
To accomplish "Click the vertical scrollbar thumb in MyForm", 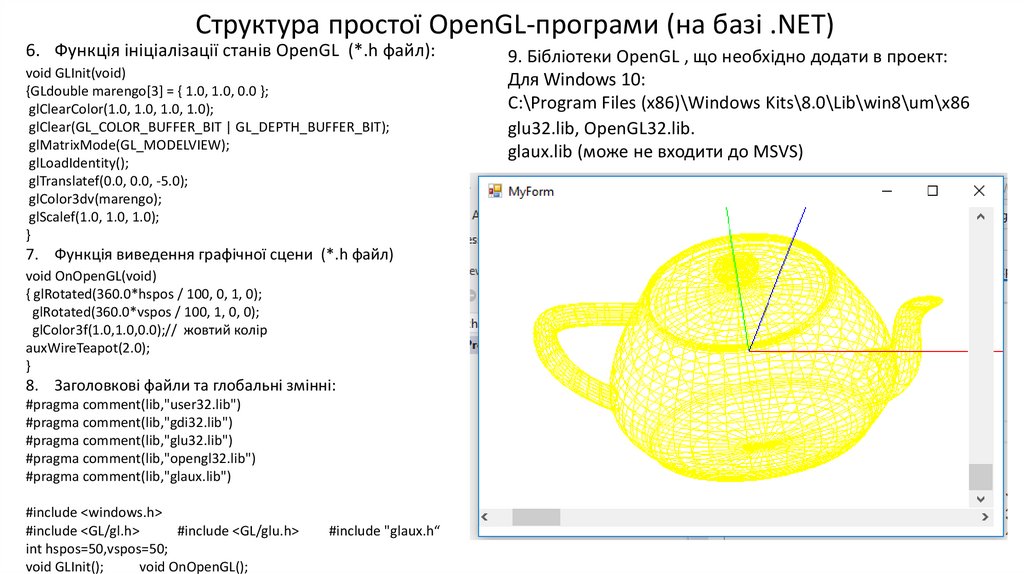I will point(980,477).
